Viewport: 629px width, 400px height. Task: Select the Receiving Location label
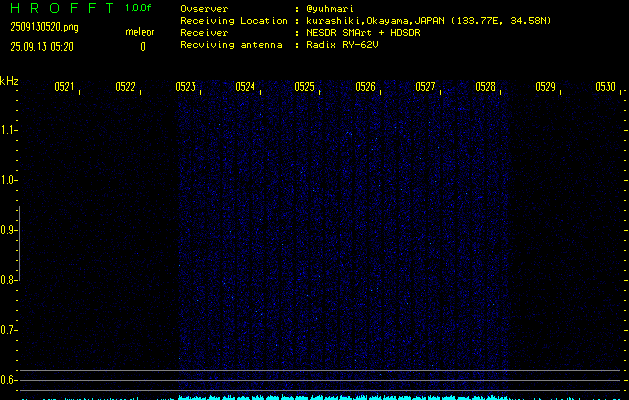[x=234, y=21]
